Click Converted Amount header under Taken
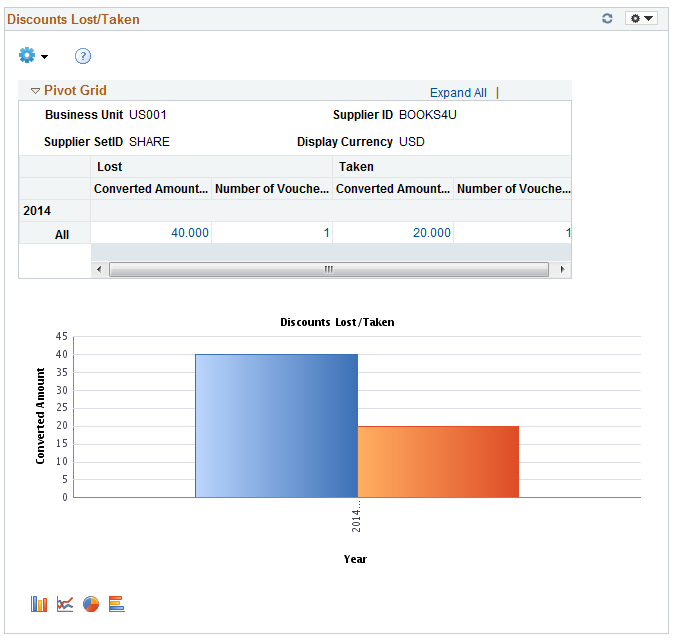Viewport: 675px width, 642px height. coord(393,189)
